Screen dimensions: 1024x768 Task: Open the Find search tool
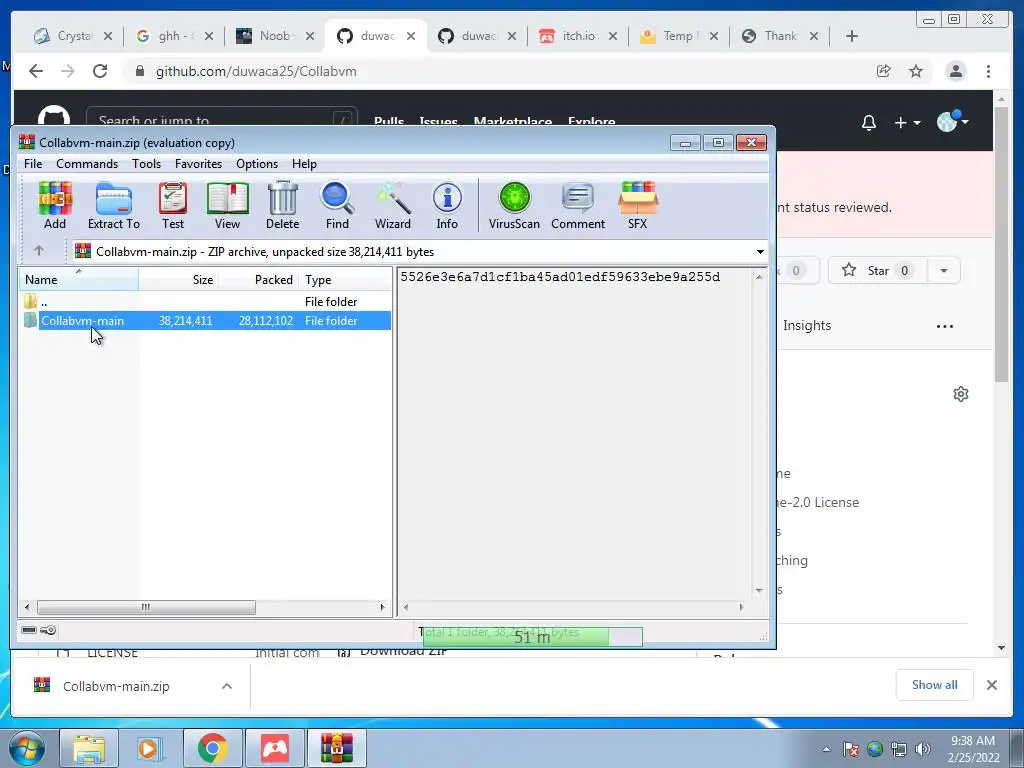pyautogui.click(x=337, y=205)
